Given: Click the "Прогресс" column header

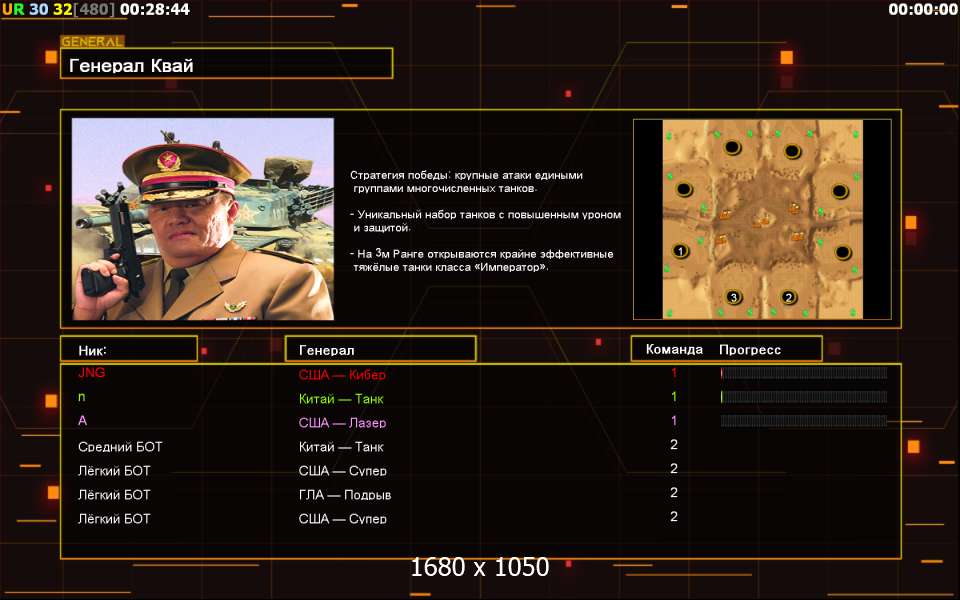Looking at the screenshot, I should [x=750, y=350].
